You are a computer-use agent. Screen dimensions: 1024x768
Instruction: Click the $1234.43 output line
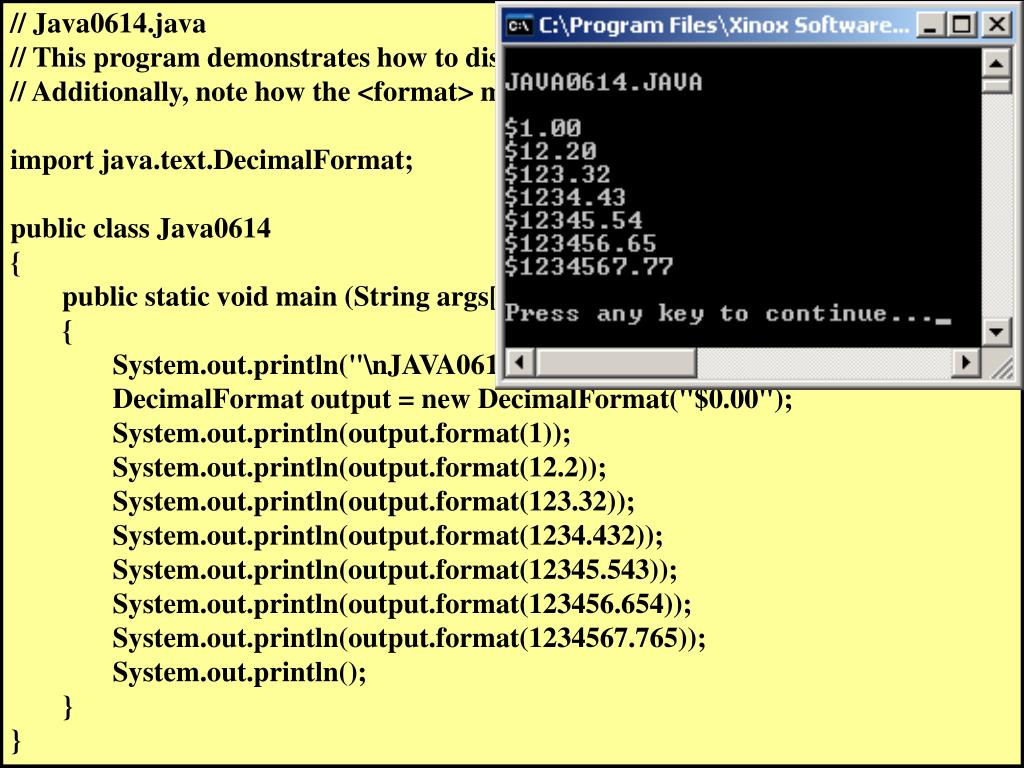coord(565,197)
